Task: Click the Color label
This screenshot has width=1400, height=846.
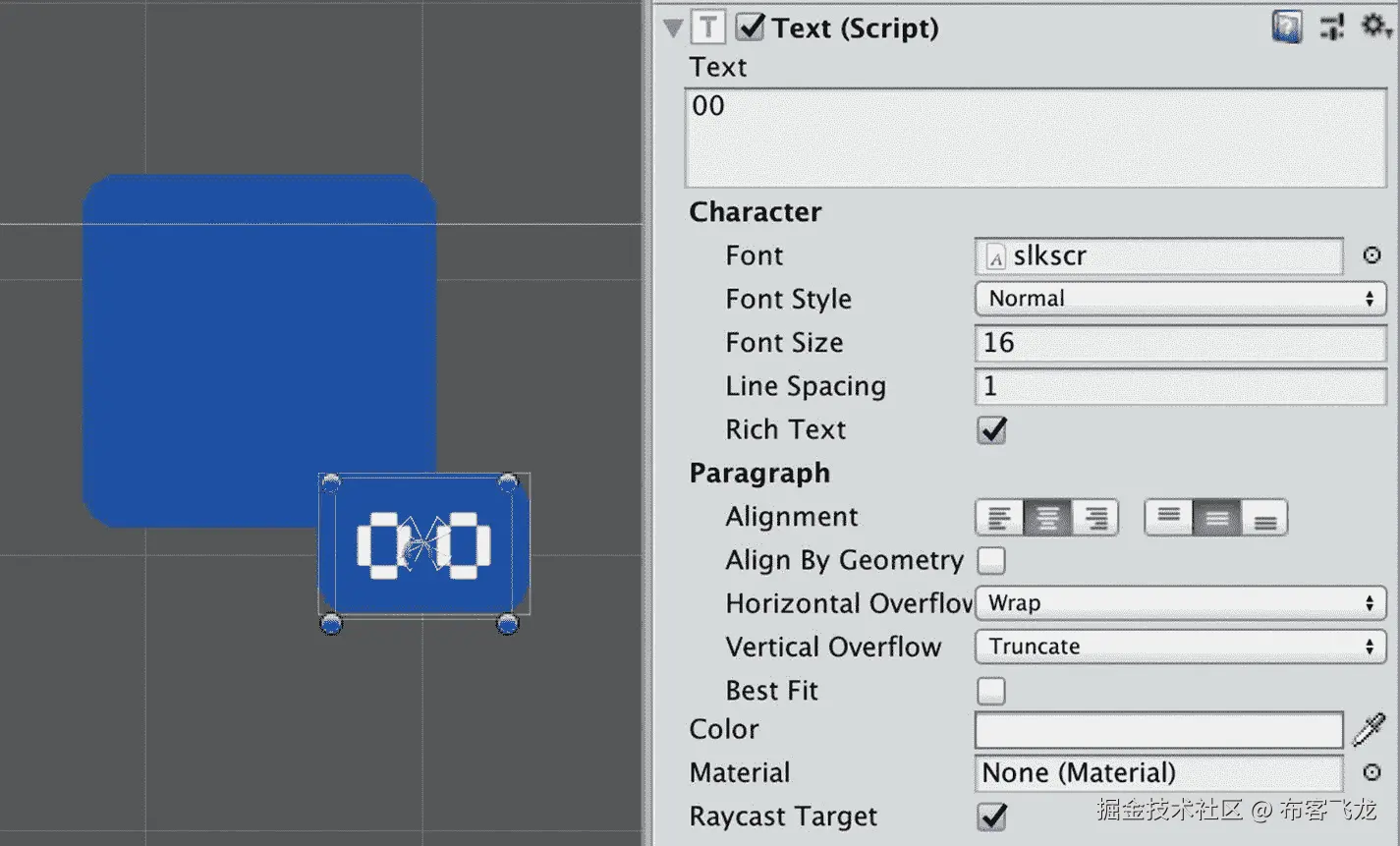Action: pyautogui.click(x=724, y=729)
